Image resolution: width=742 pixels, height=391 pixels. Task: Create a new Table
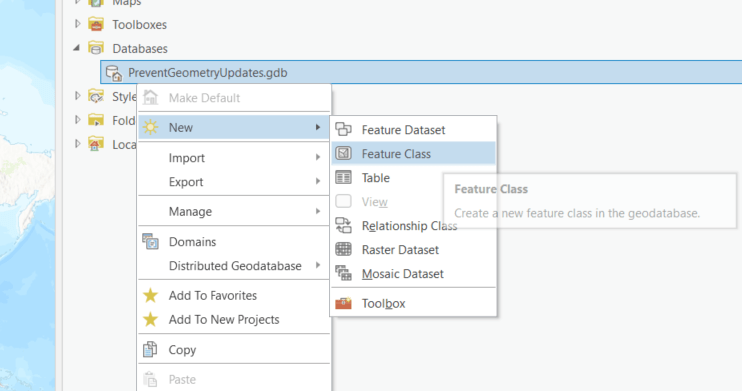[414, 178]
